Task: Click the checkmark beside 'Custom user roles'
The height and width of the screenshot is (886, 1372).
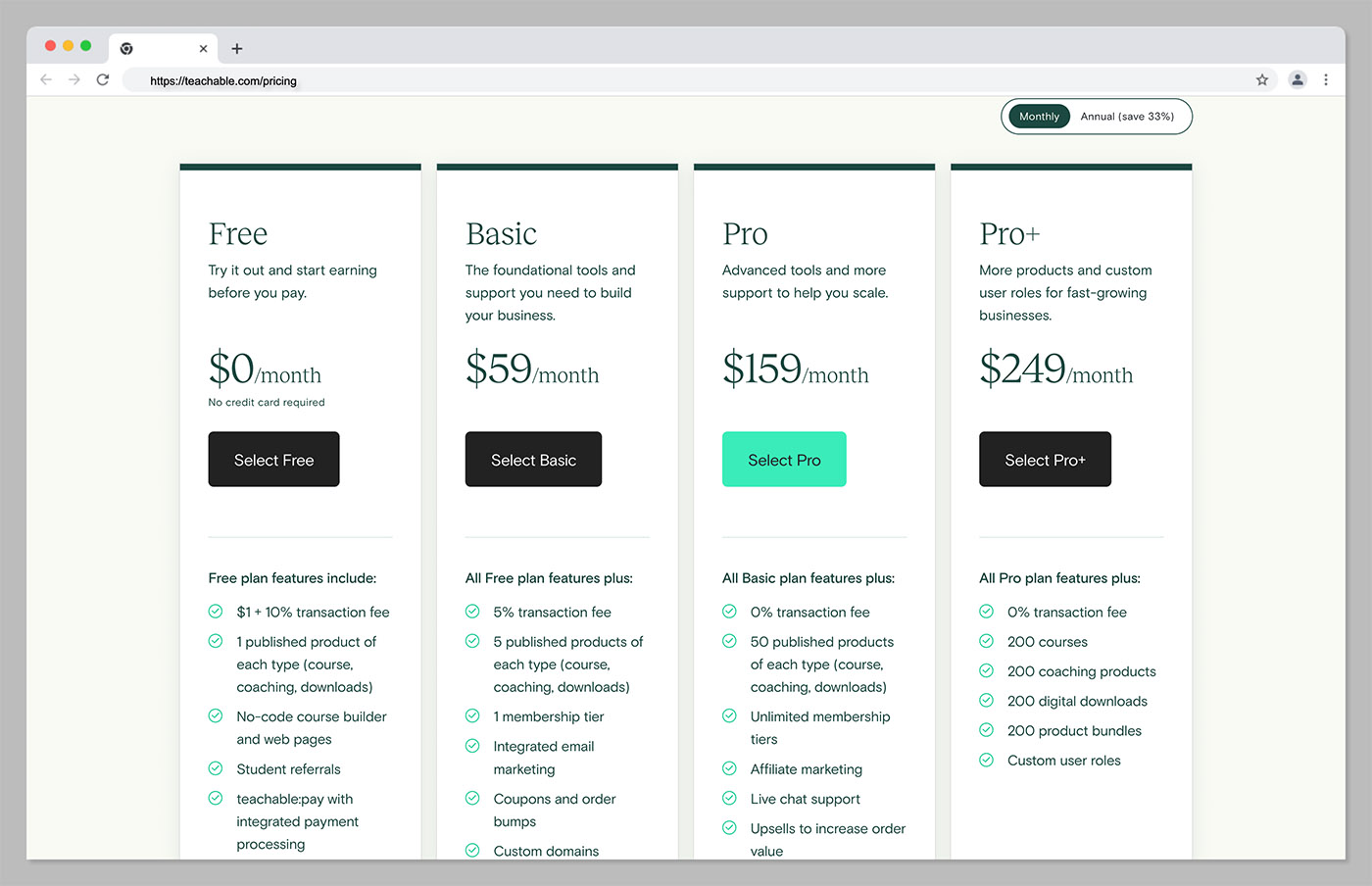Action: [x=986, y=760]
